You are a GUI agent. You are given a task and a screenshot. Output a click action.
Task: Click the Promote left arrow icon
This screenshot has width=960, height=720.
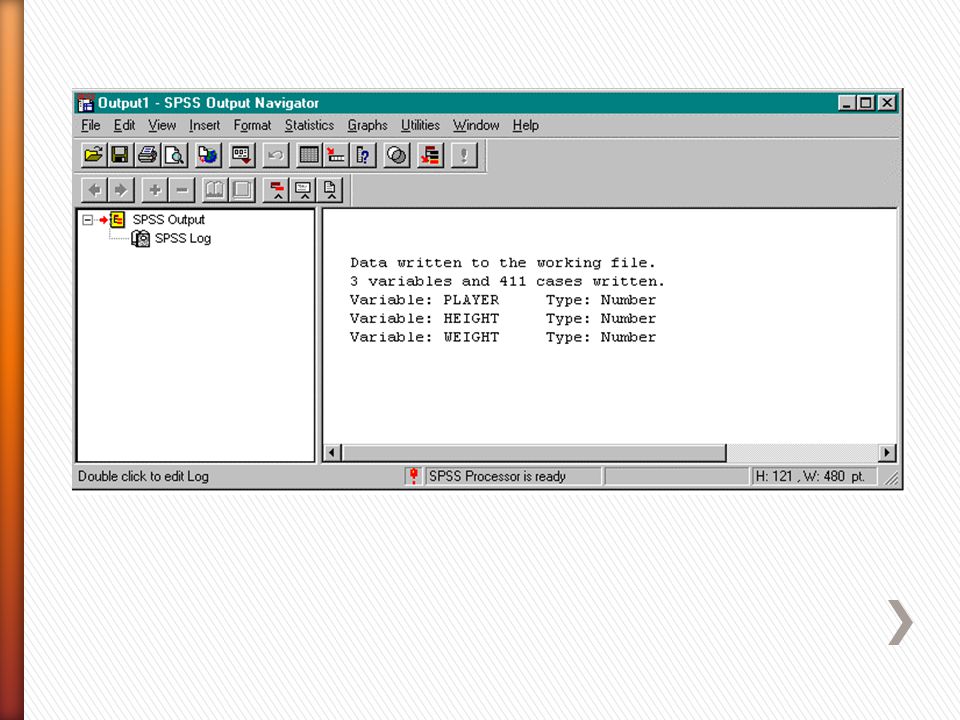(94, 190)
